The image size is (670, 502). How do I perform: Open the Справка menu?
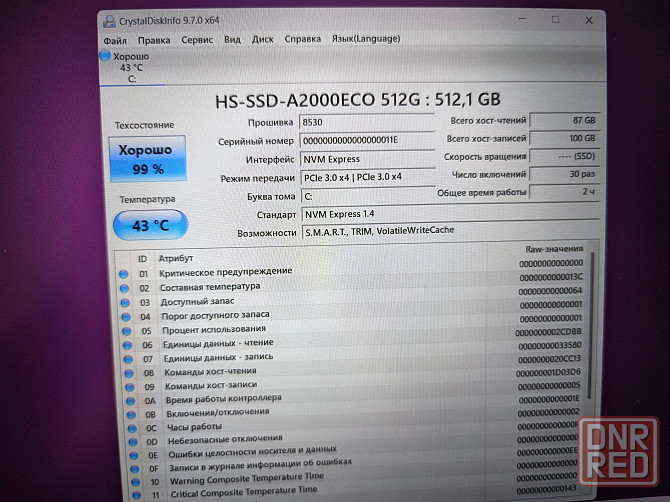[303, 39]
